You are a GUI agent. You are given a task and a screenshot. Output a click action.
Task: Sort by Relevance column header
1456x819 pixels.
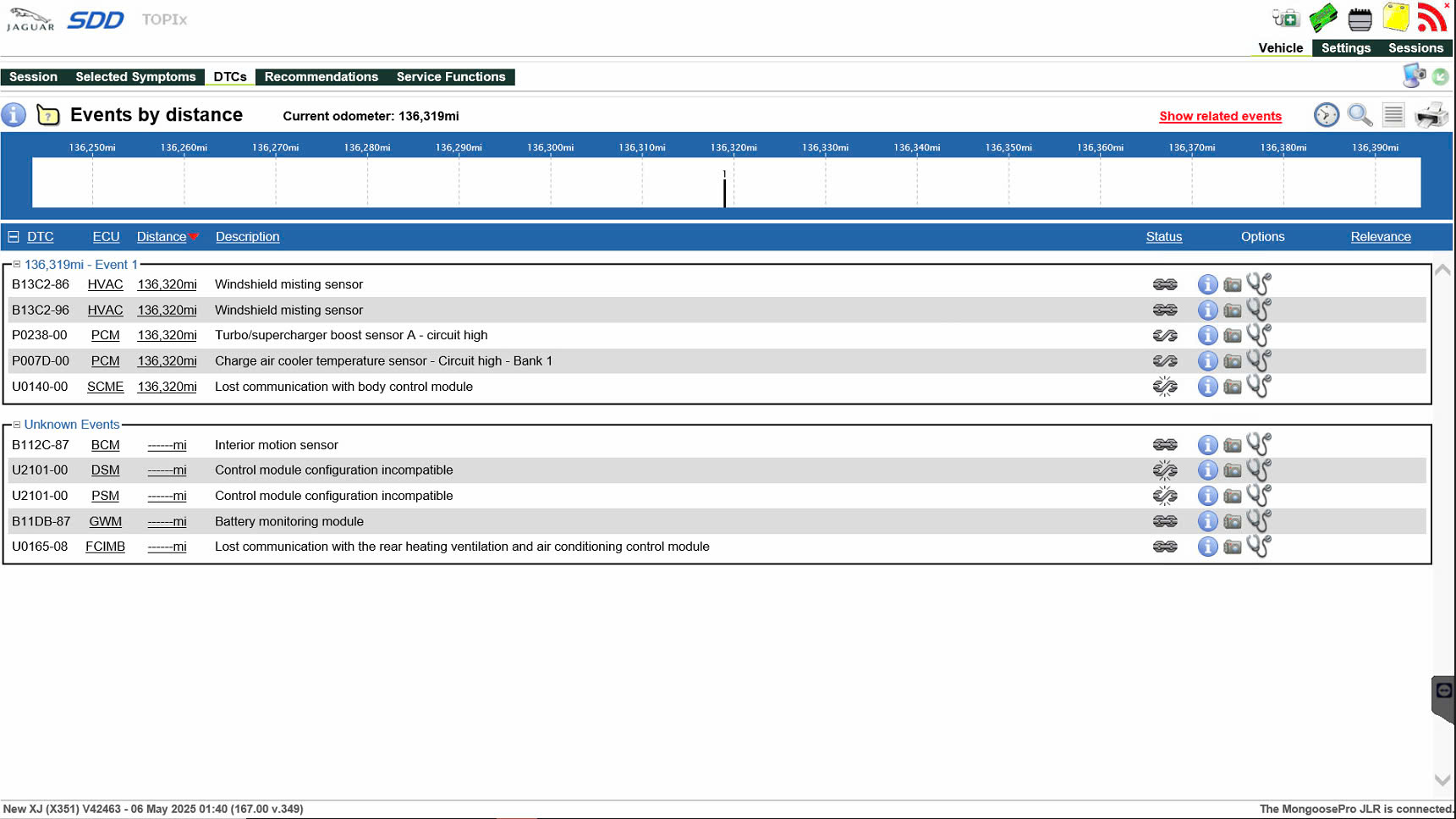1380,237
